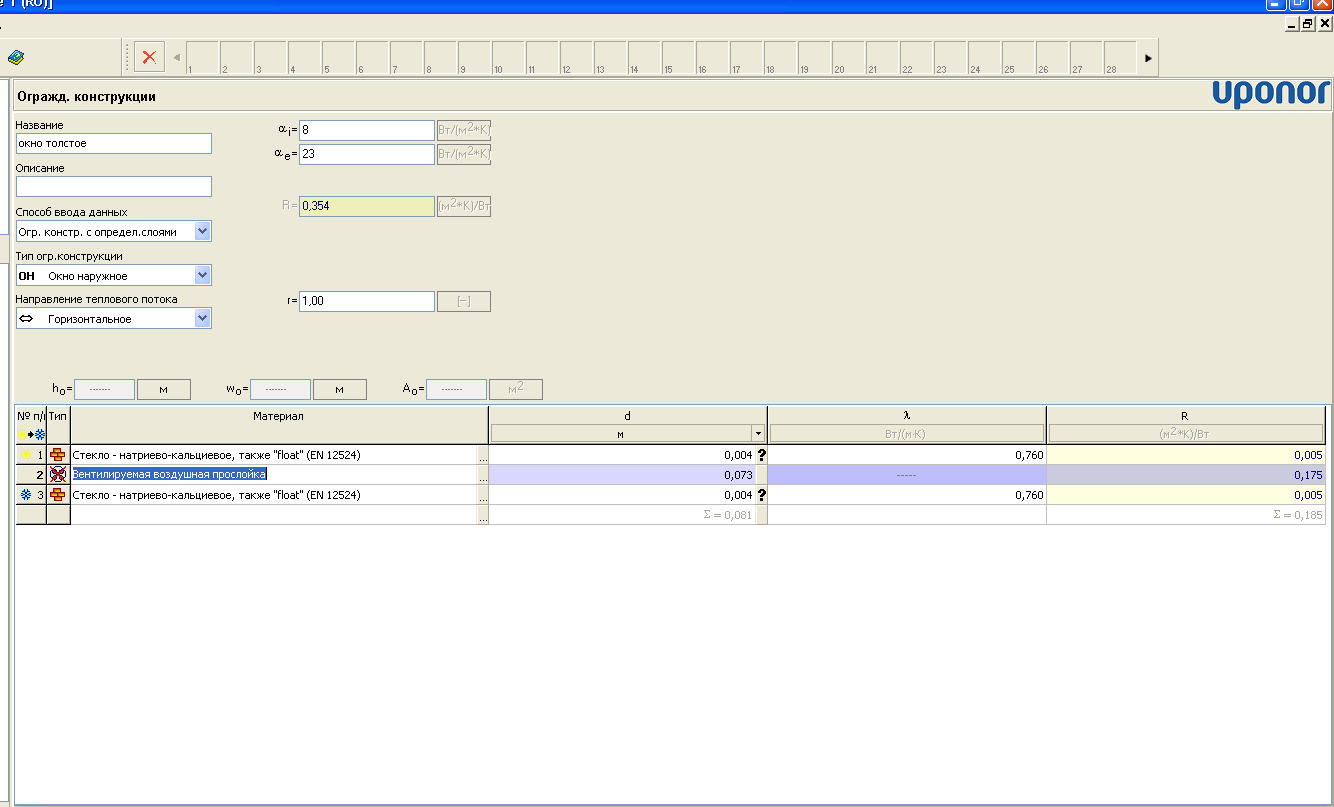The width and height of the screenshot is (1334, 807).
Task: Click the red X delete button
Action: (149, 57)
